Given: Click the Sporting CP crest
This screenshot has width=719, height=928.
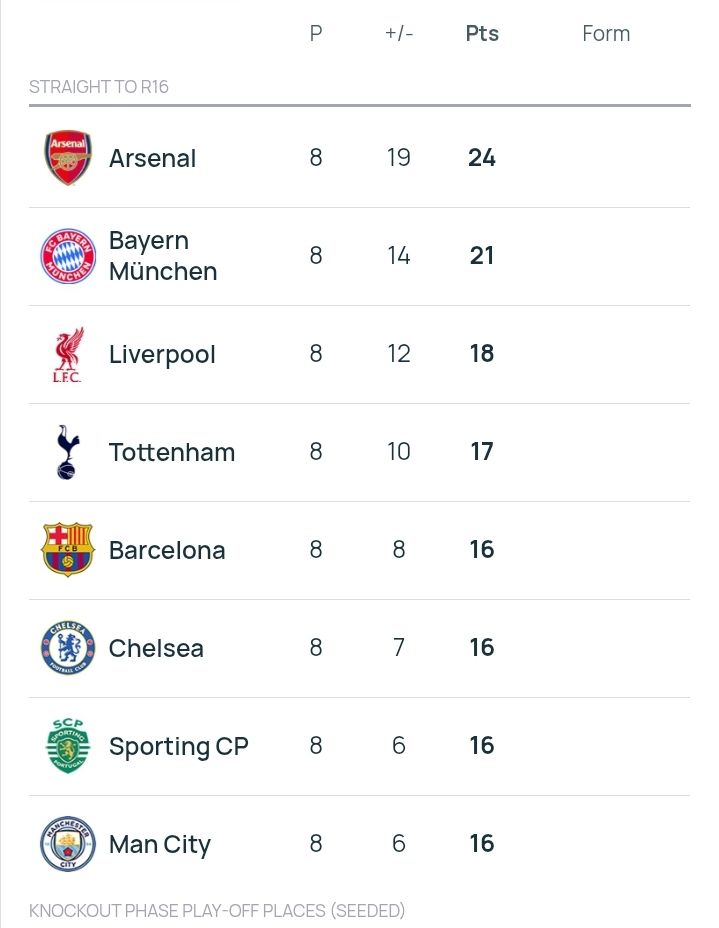Looking at the screenshot, I should [x=68, y=746].
